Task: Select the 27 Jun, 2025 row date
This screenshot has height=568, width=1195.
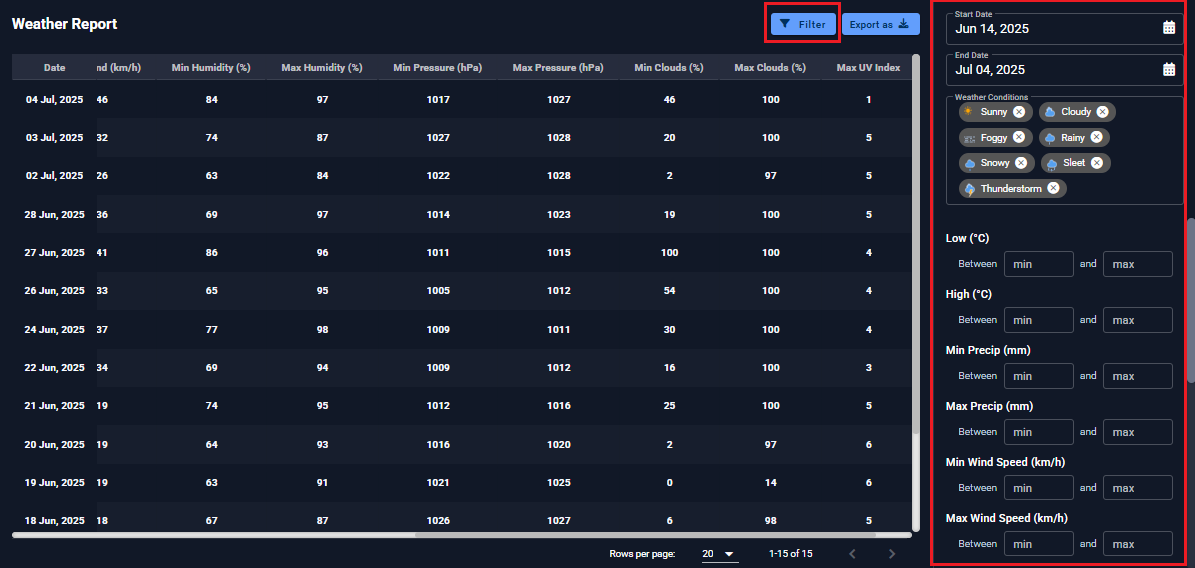Action: pyautogui.click(x=55, y=252)
